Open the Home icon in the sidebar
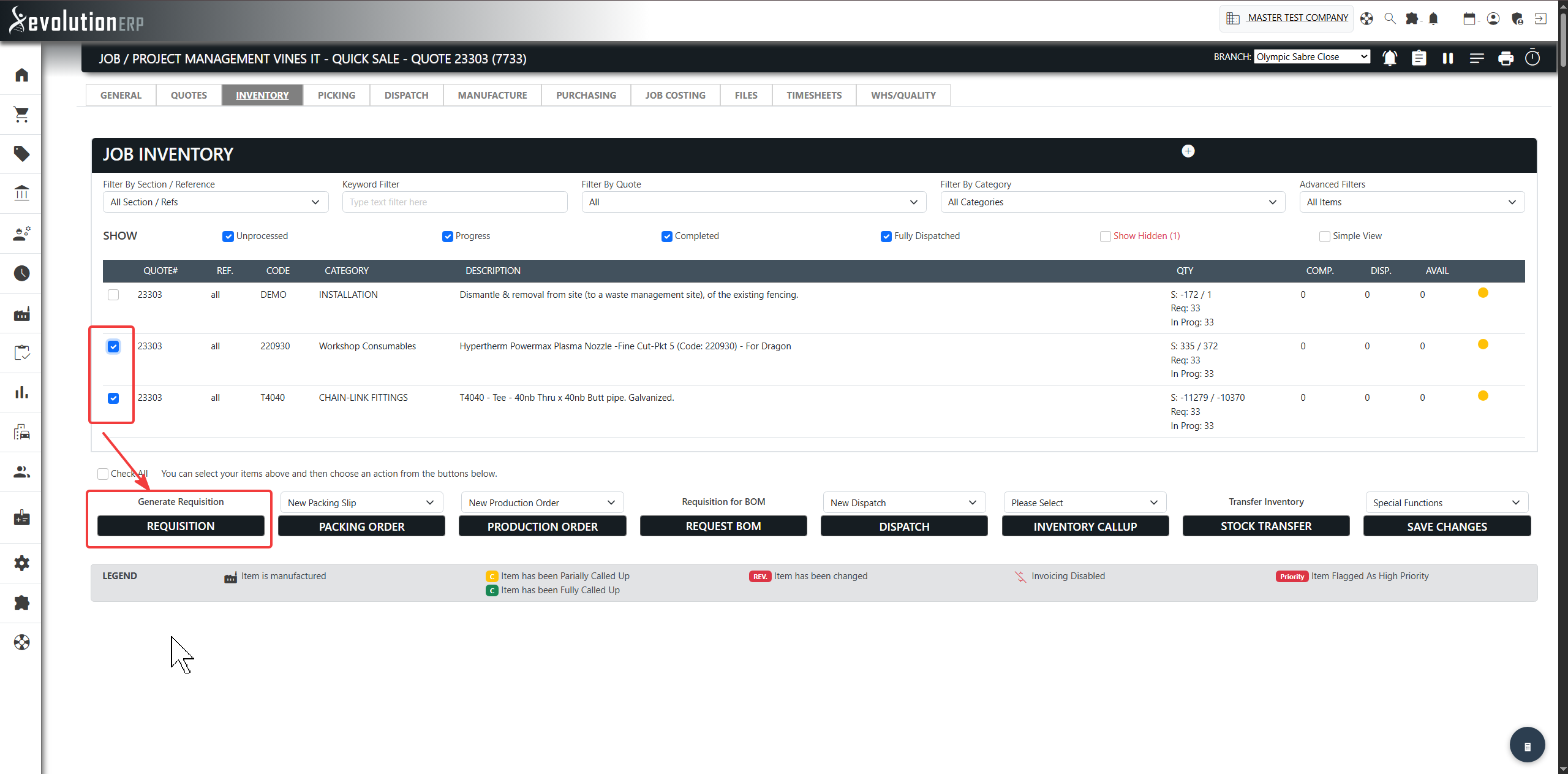This screenshot has width=1568, height=774. pos(22,75)
